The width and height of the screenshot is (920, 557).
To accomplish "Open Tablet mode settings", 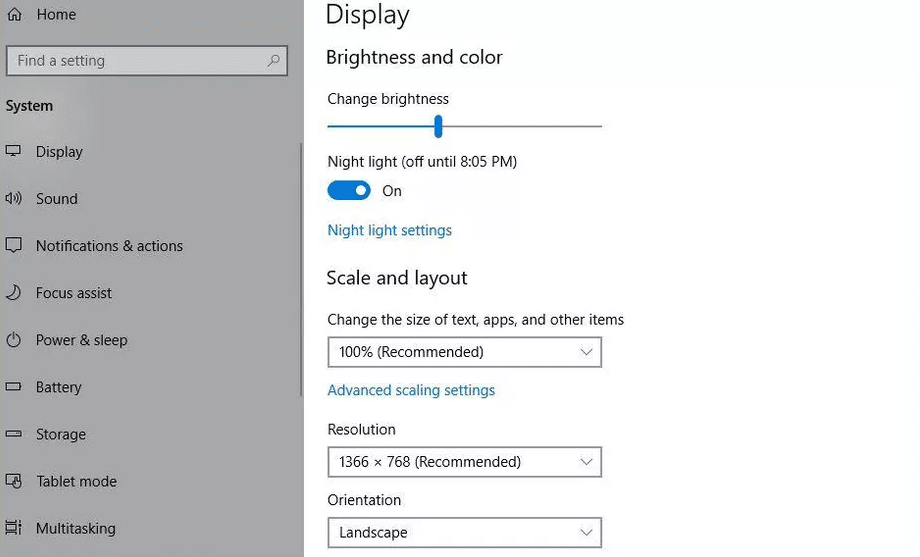I will click(77, 481).
